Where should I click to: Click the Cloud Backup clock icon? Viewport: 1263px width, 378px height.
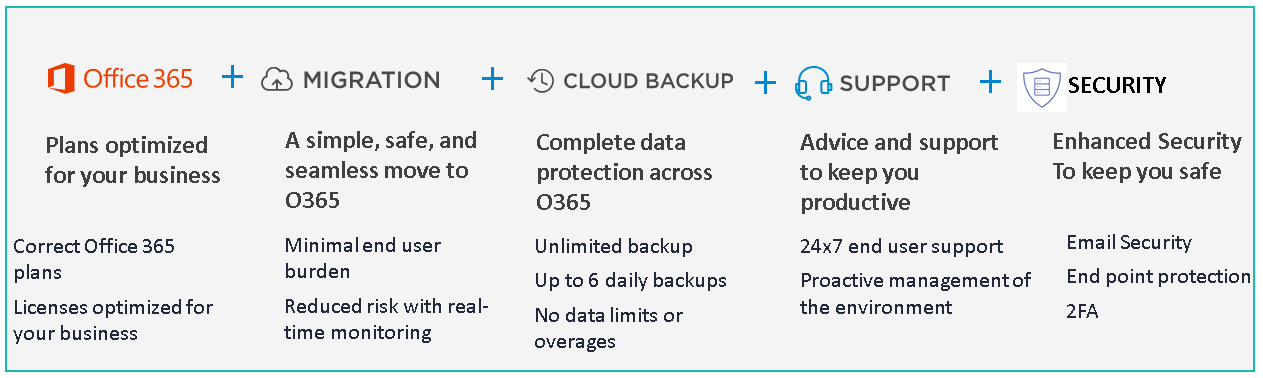tap(541, 81)
